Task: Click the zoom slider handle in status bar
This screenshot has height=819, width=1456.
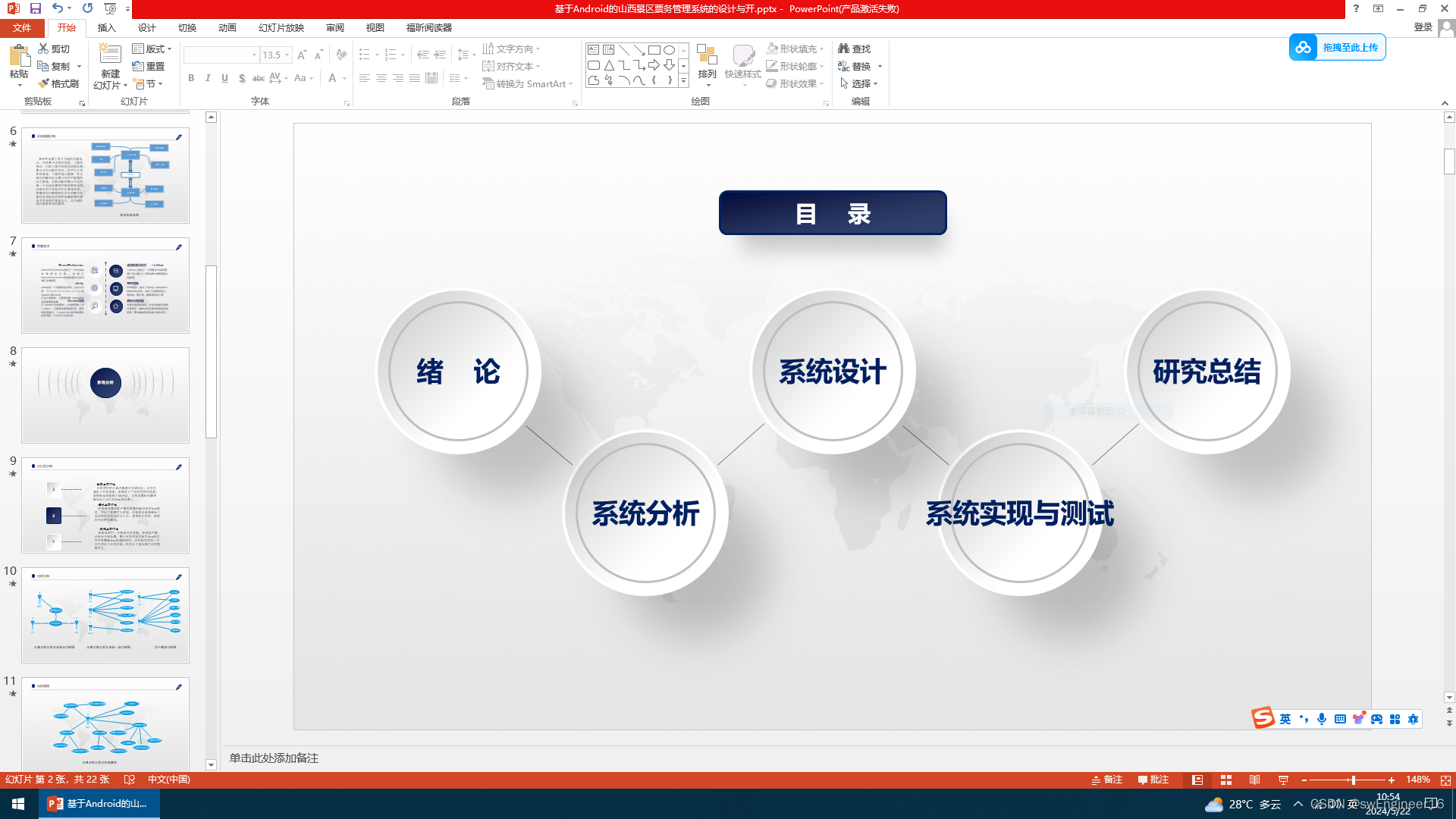Action: 1352,780
